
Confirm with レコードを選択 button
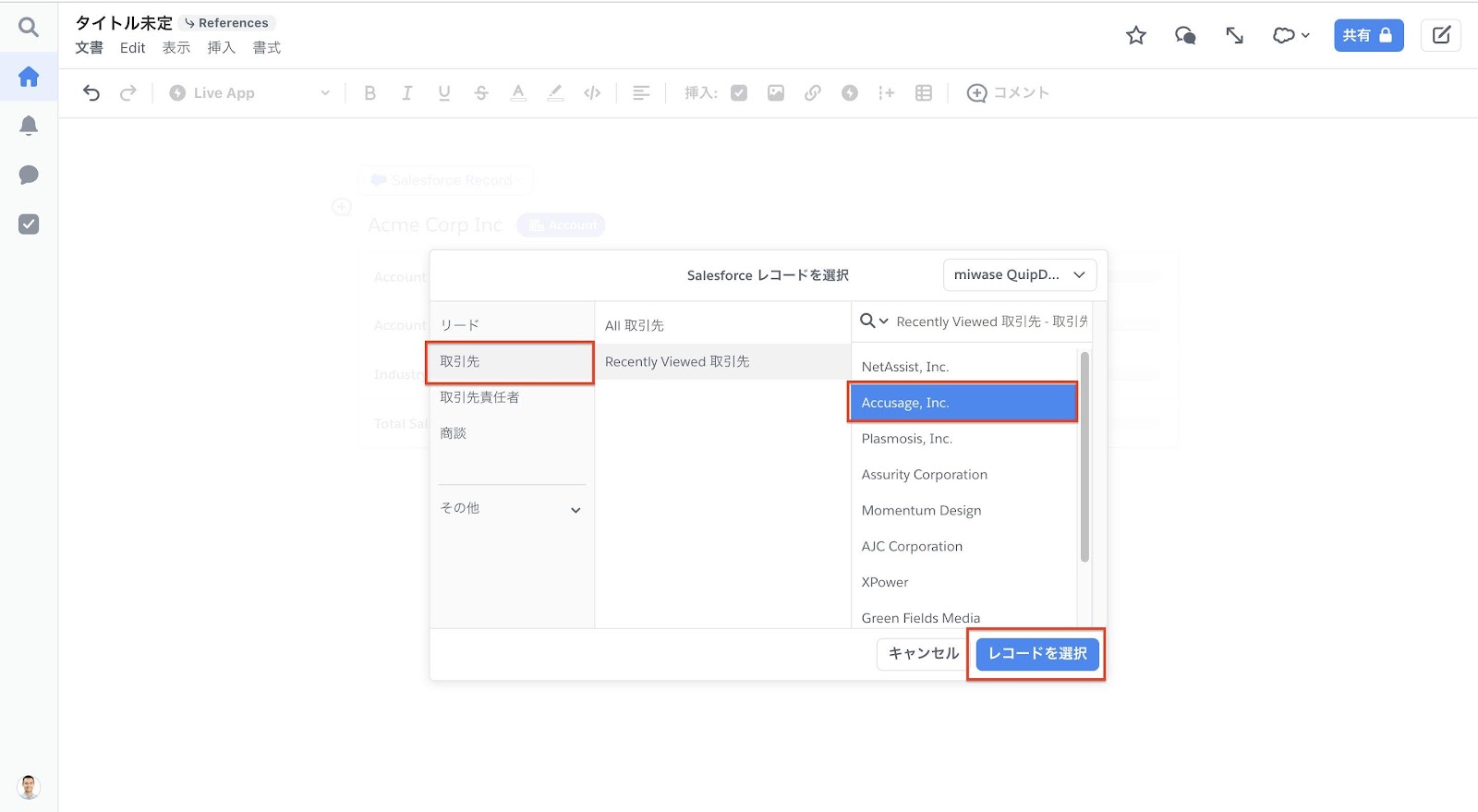click(x=1037, y=653)
